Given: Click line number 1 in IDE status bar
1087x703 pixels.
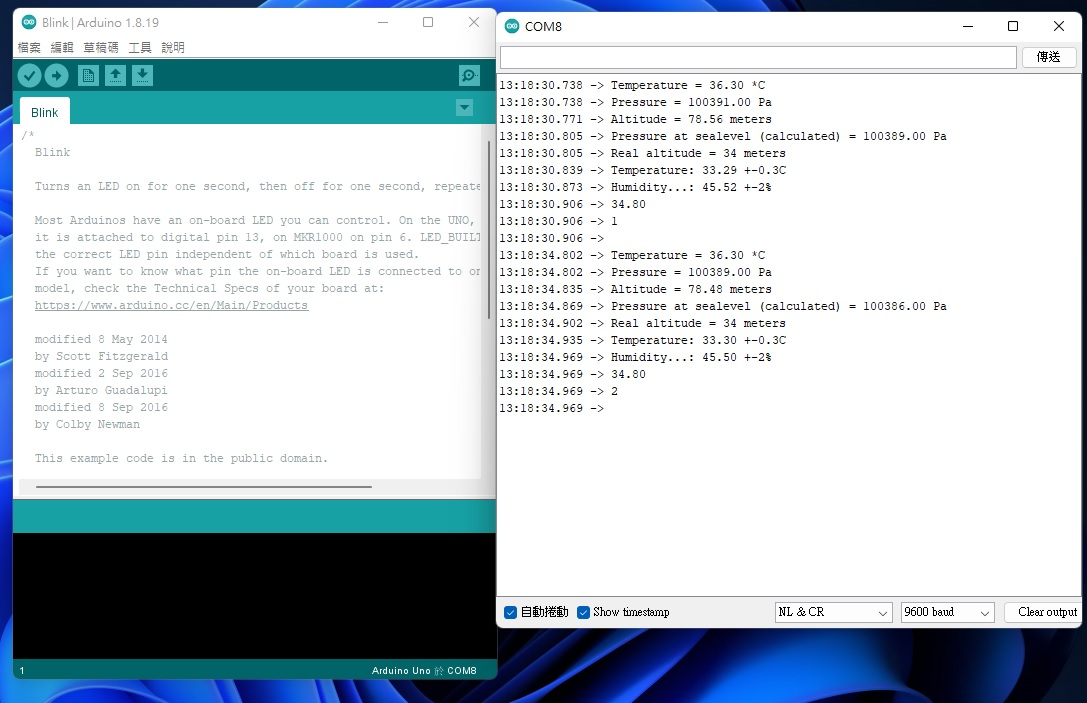Looking at the screenshot, I should coord(22,670).
